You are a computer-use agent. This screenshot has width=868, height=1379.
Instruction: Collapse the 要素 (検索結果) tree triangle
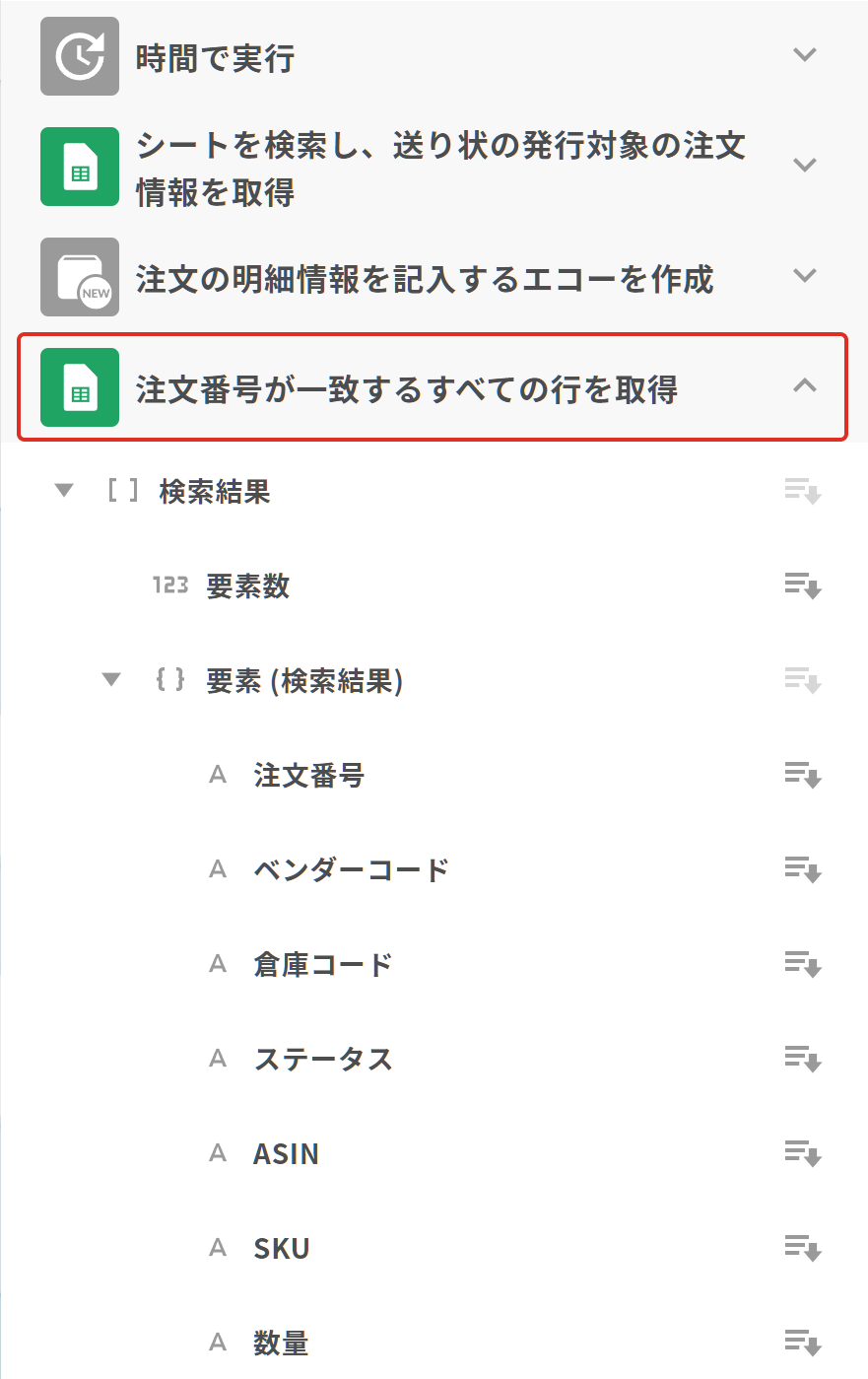[x=111, y=680]
